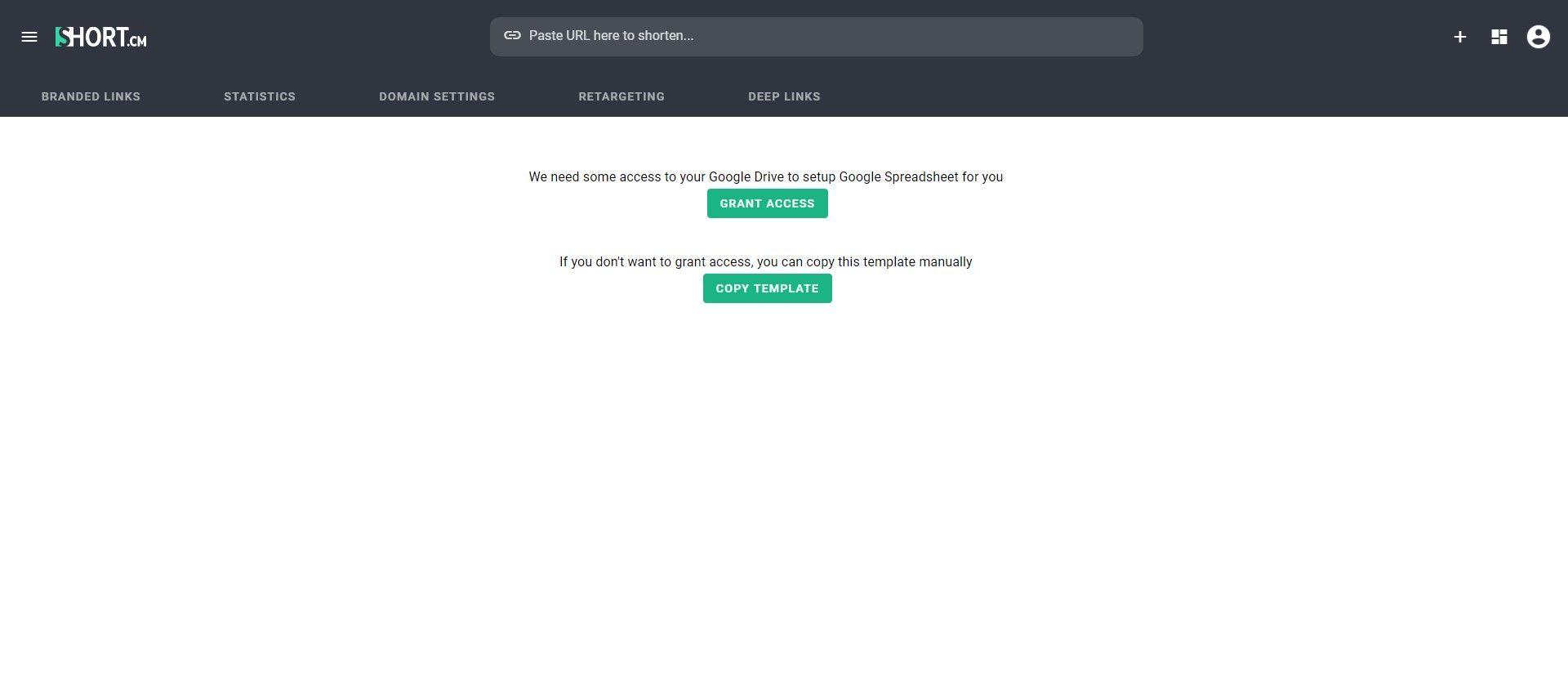Select the Retargeting tab
Image resolution: width=1568 pixels, height=678 pixels.
(x=621, y=96)
